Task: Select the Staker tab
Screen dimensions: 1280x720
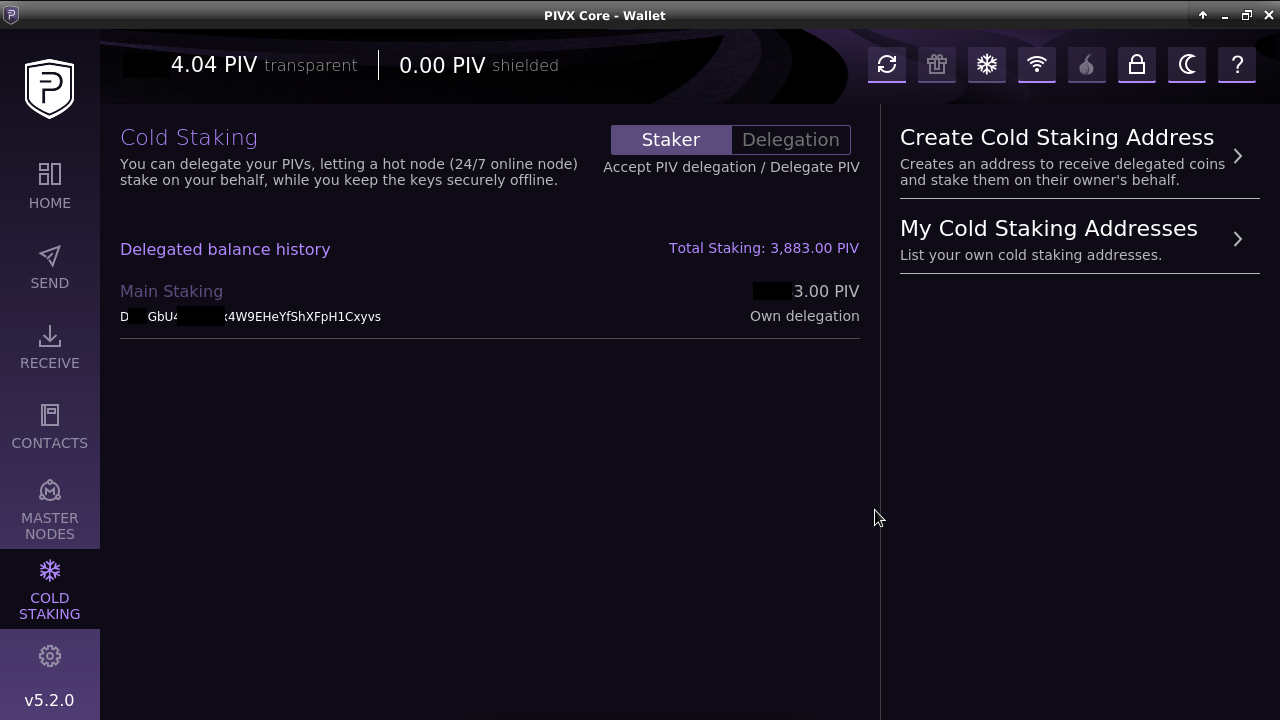Action: [670, 139]
